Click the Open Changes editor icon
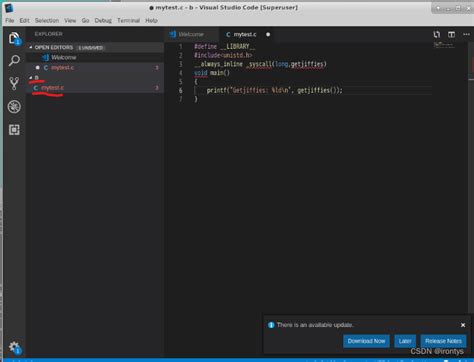 (x=437, y=34)
